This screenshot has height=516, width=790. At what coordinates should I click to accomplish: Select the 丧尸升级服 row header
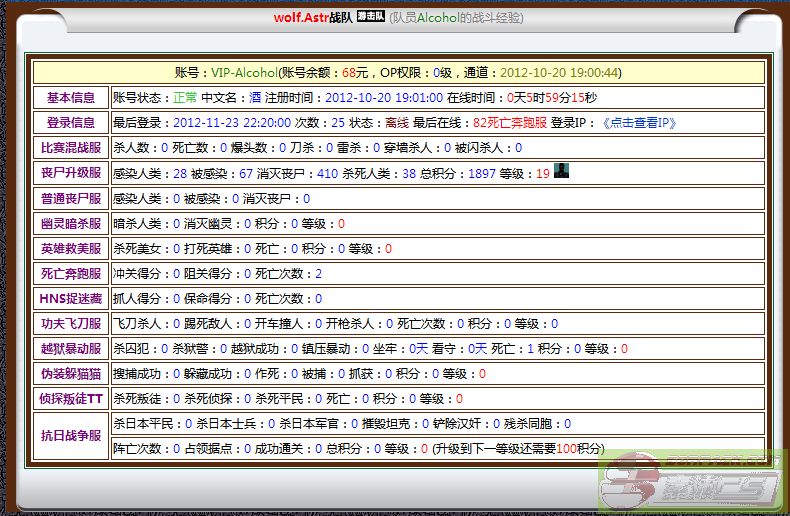71,173
